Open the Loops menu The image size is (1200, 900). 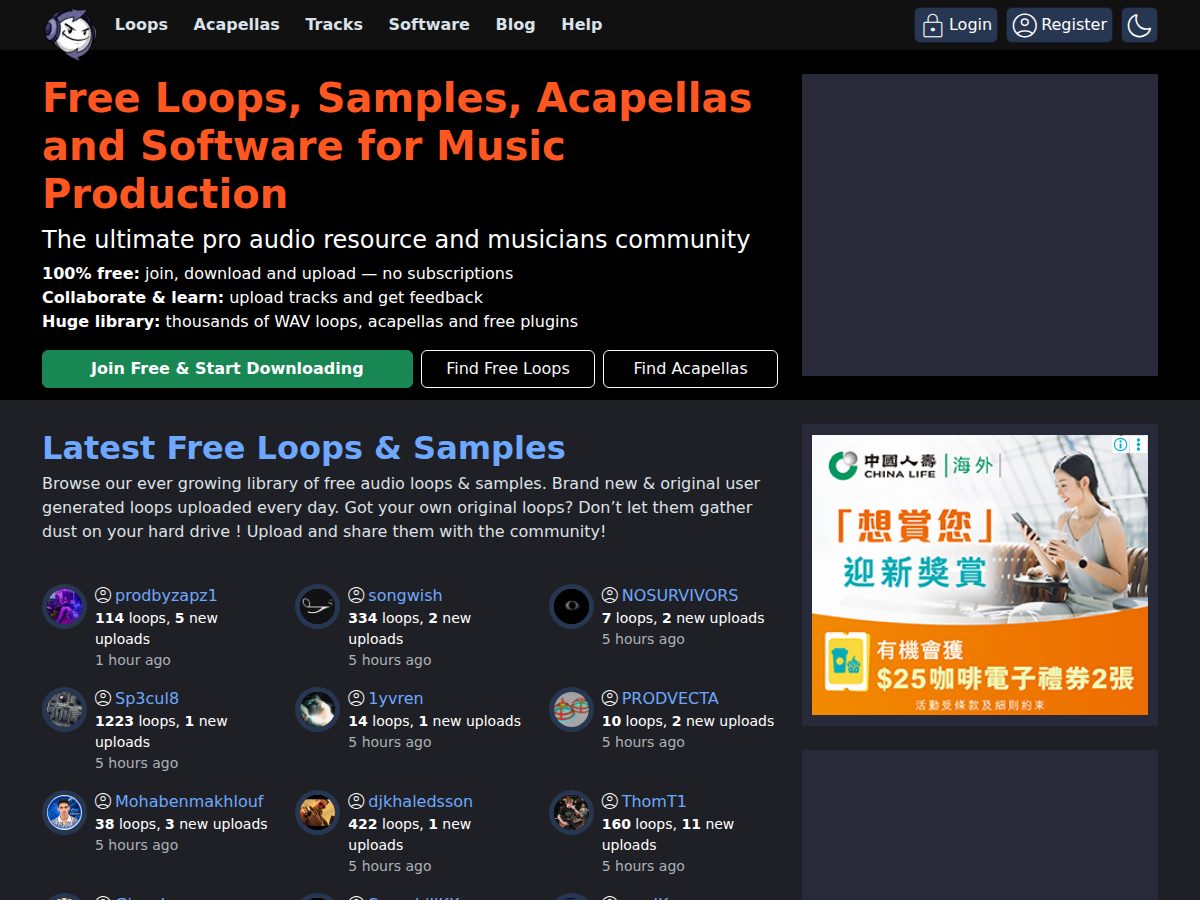(141, 25)
